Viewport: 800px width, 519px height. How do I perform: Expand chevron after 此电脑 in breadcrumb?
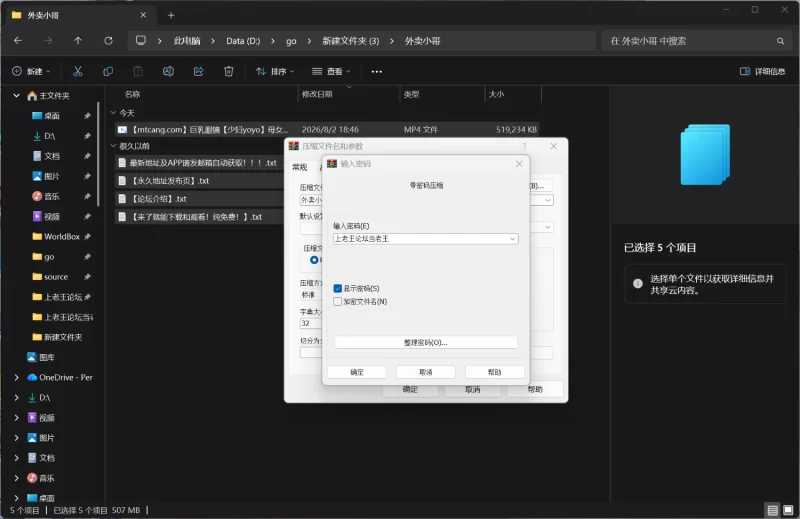click(213, 41)
